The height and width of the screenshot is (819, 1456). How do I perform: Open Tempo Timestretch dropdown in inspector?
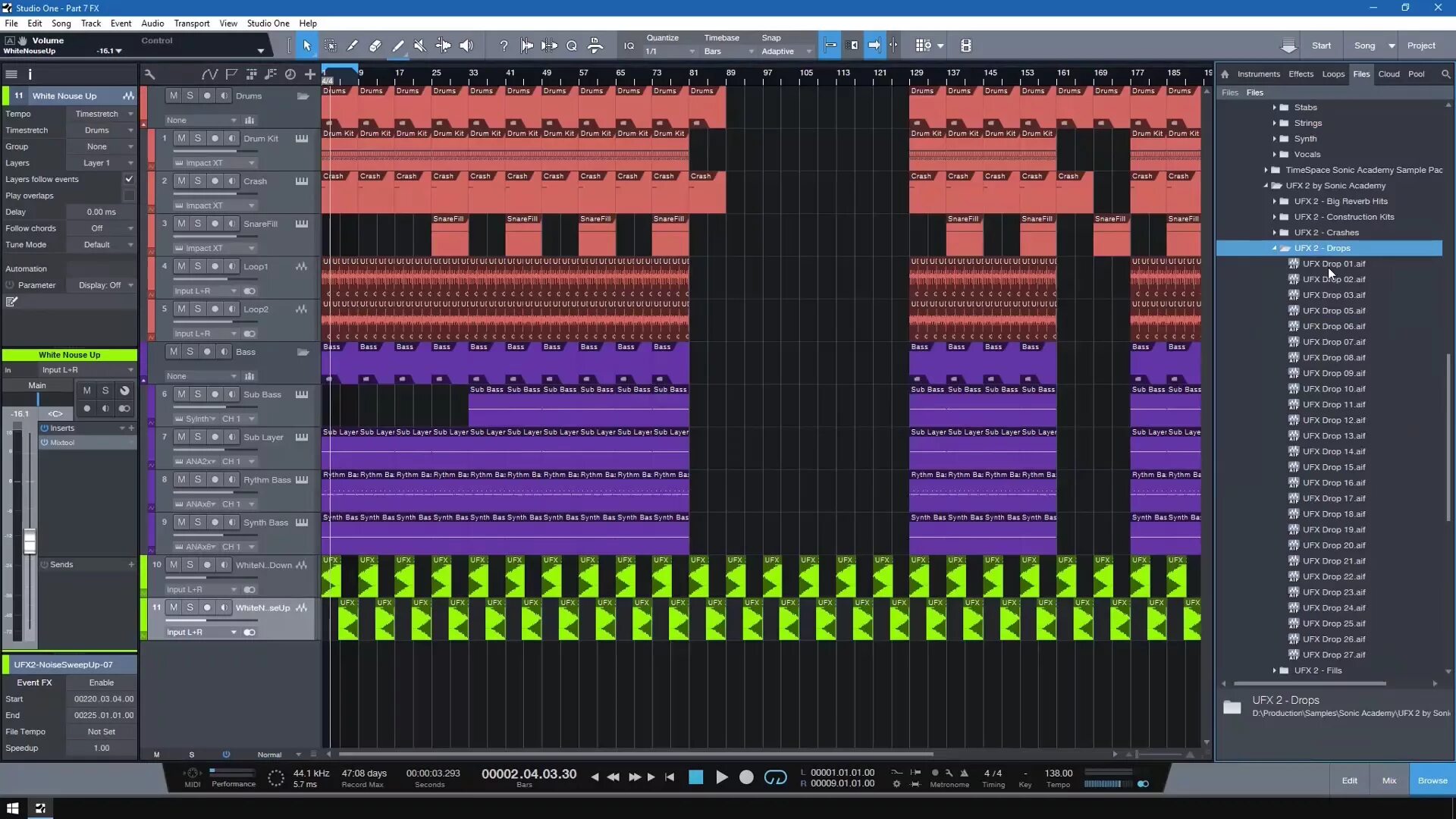coord(102,114)
